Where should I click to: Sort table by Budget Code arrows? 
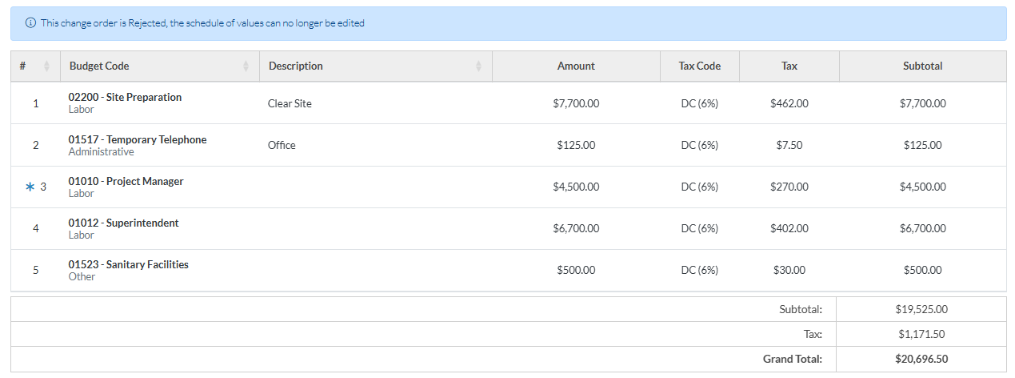(x=245, y=66)
